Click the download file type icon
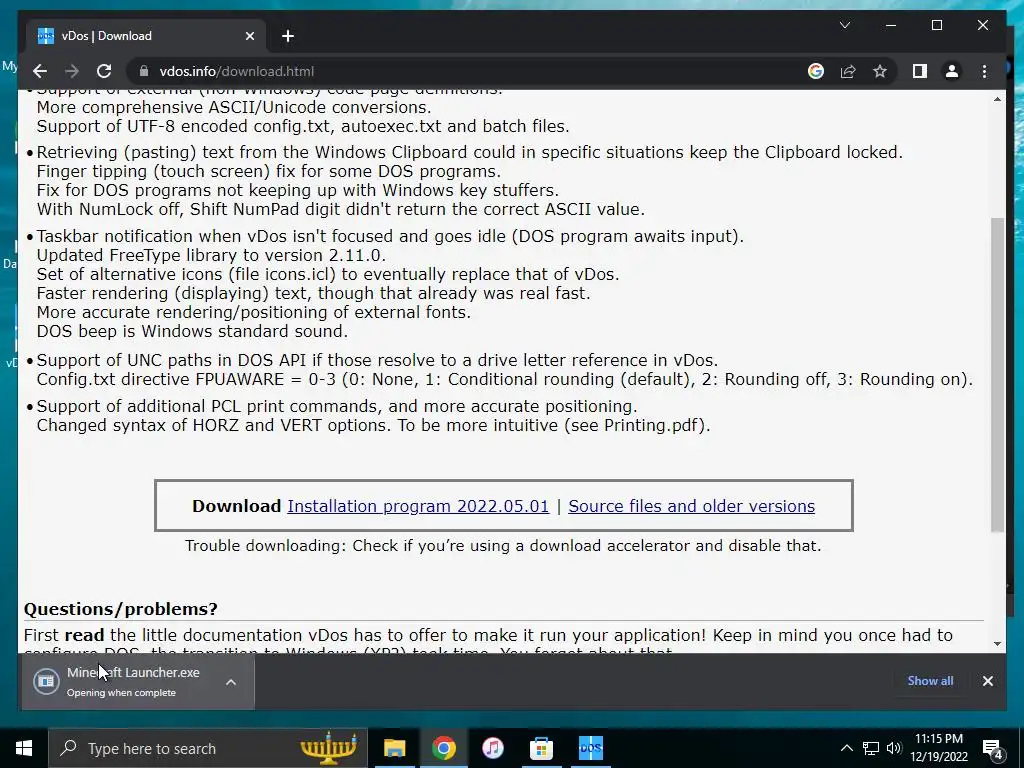The height and width of the screenshot is (768, 1024). pyautogui.click(x=46, y=682)
